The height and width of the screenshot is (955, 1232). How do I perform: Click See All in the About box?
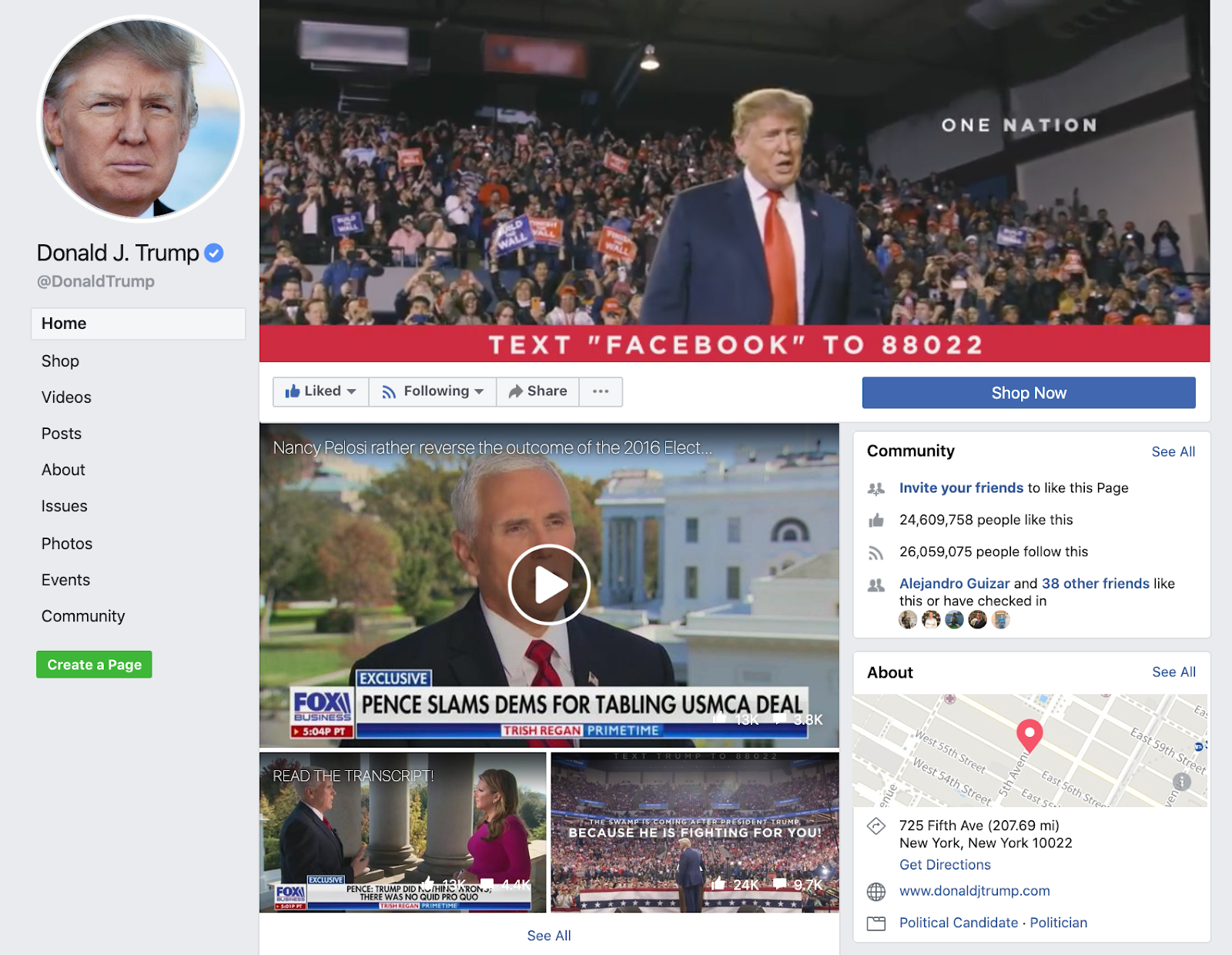[x=1173, y=672]
